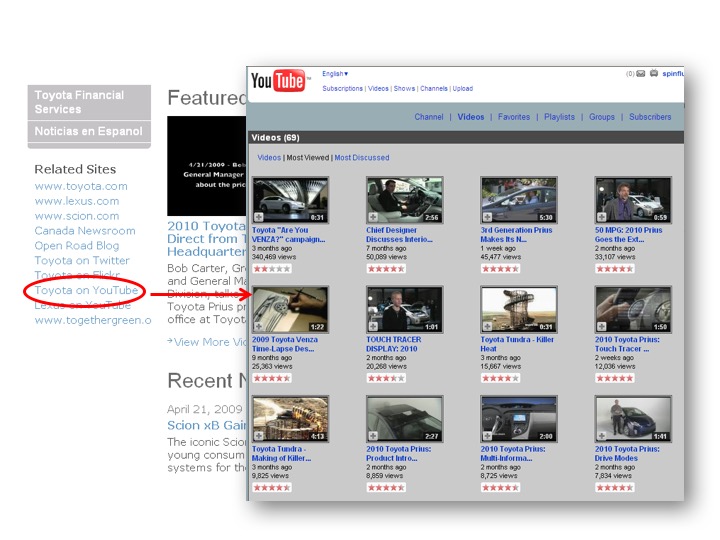Open the Toyota Financial Services button
The height and width of the screenshot is (540, 720).
click(x=89, y=102)
